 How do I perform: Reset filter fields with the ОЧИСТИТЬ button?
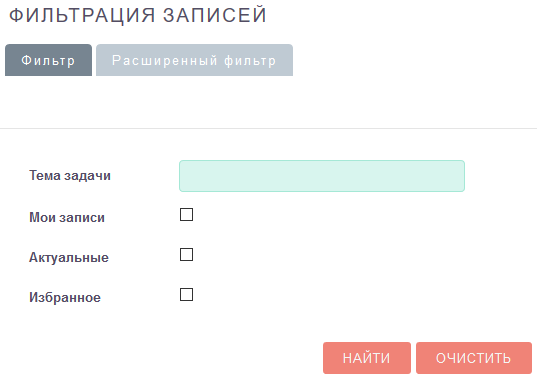pos(474,358)
